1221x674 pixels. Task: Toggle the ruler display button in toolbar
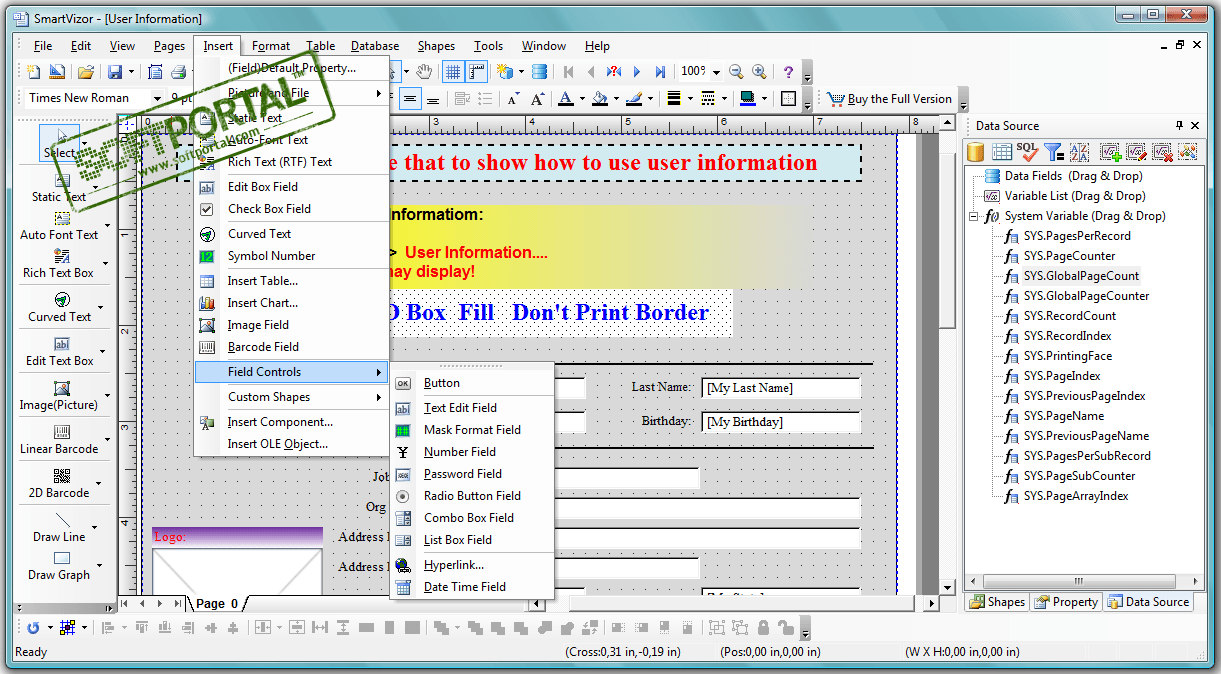(x=477, y=71)
